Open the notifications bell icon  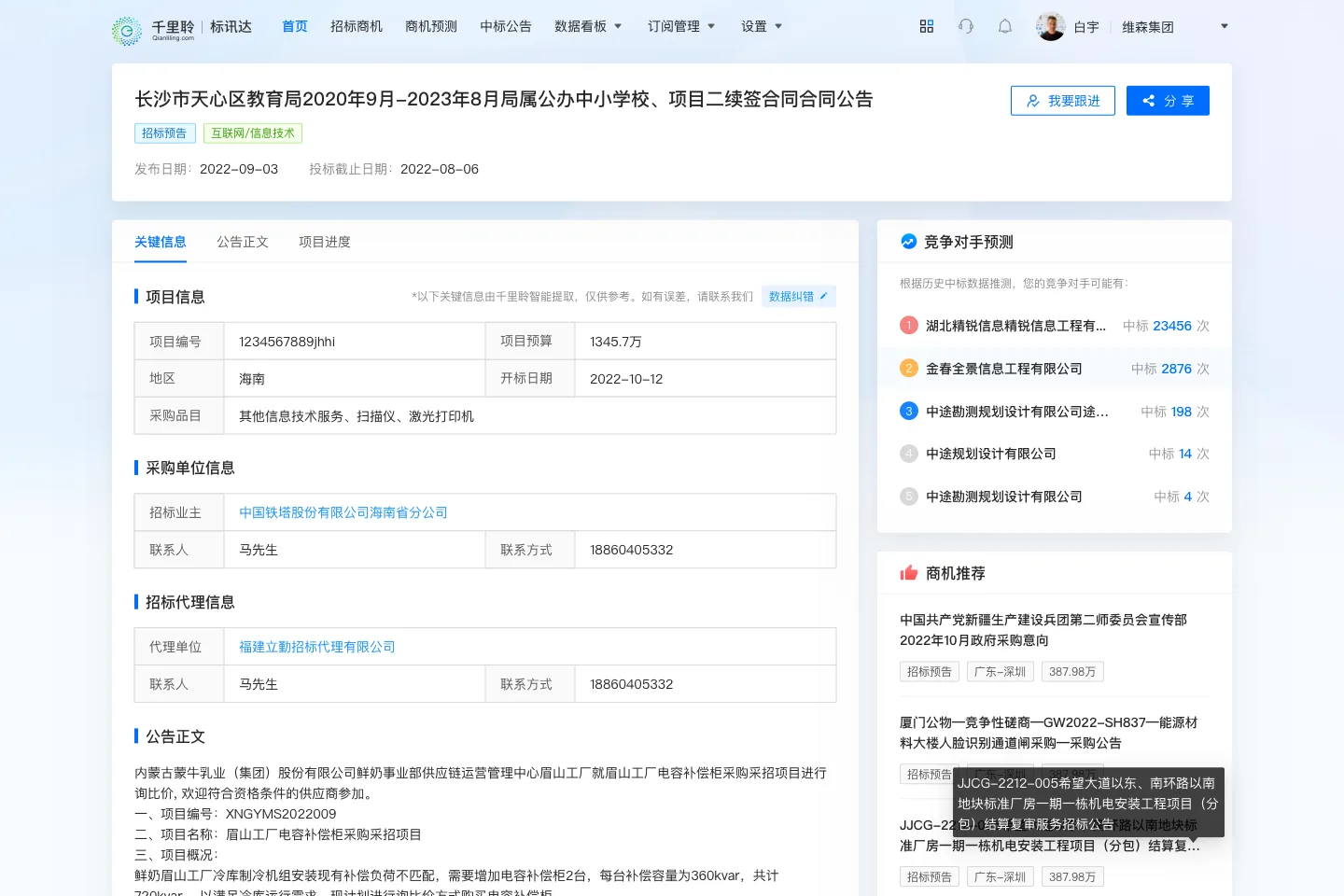1005,26
